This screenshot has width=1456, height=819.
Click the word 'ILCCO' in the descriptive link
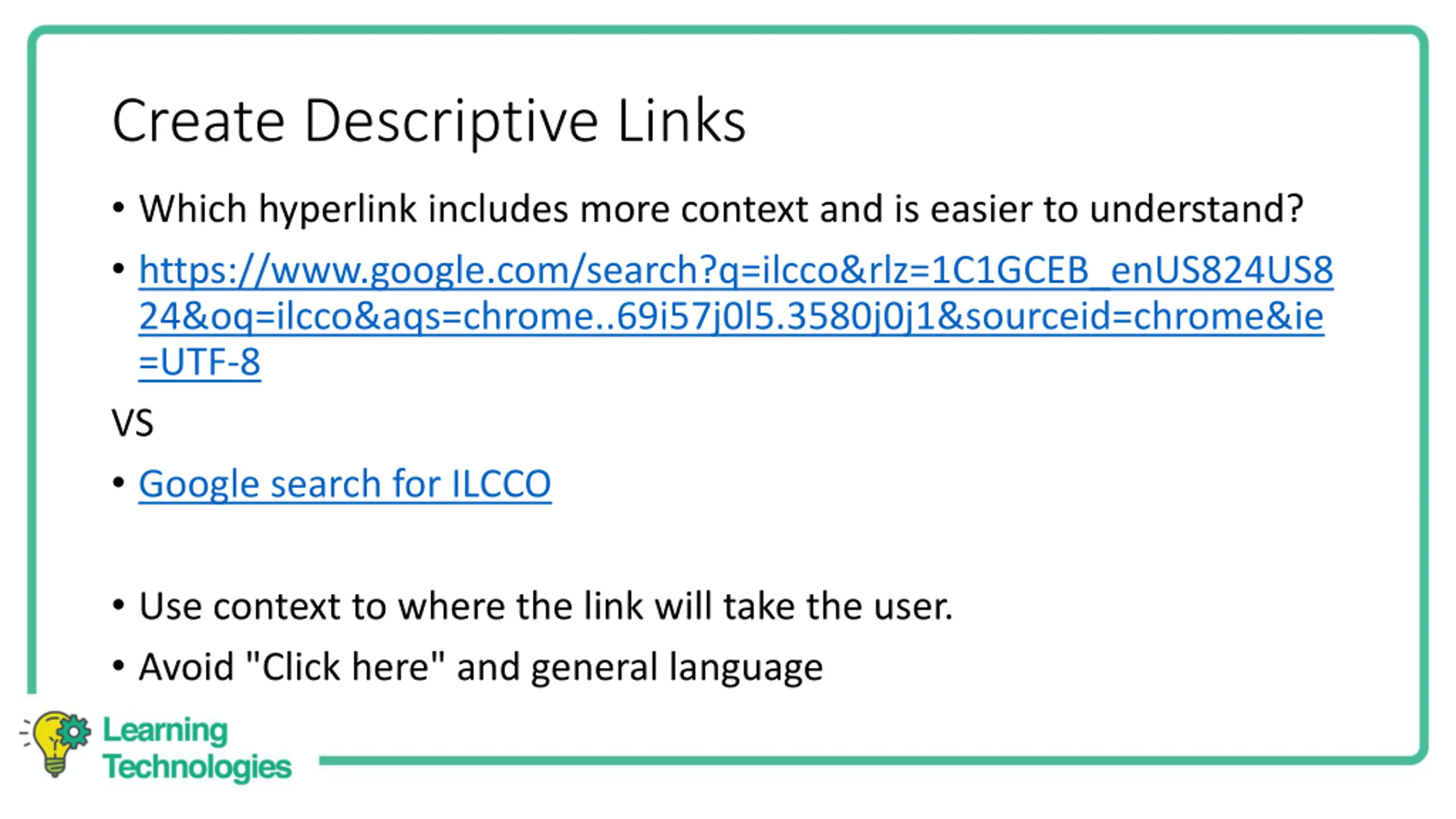pyautogui.click(x=501, y=483)
